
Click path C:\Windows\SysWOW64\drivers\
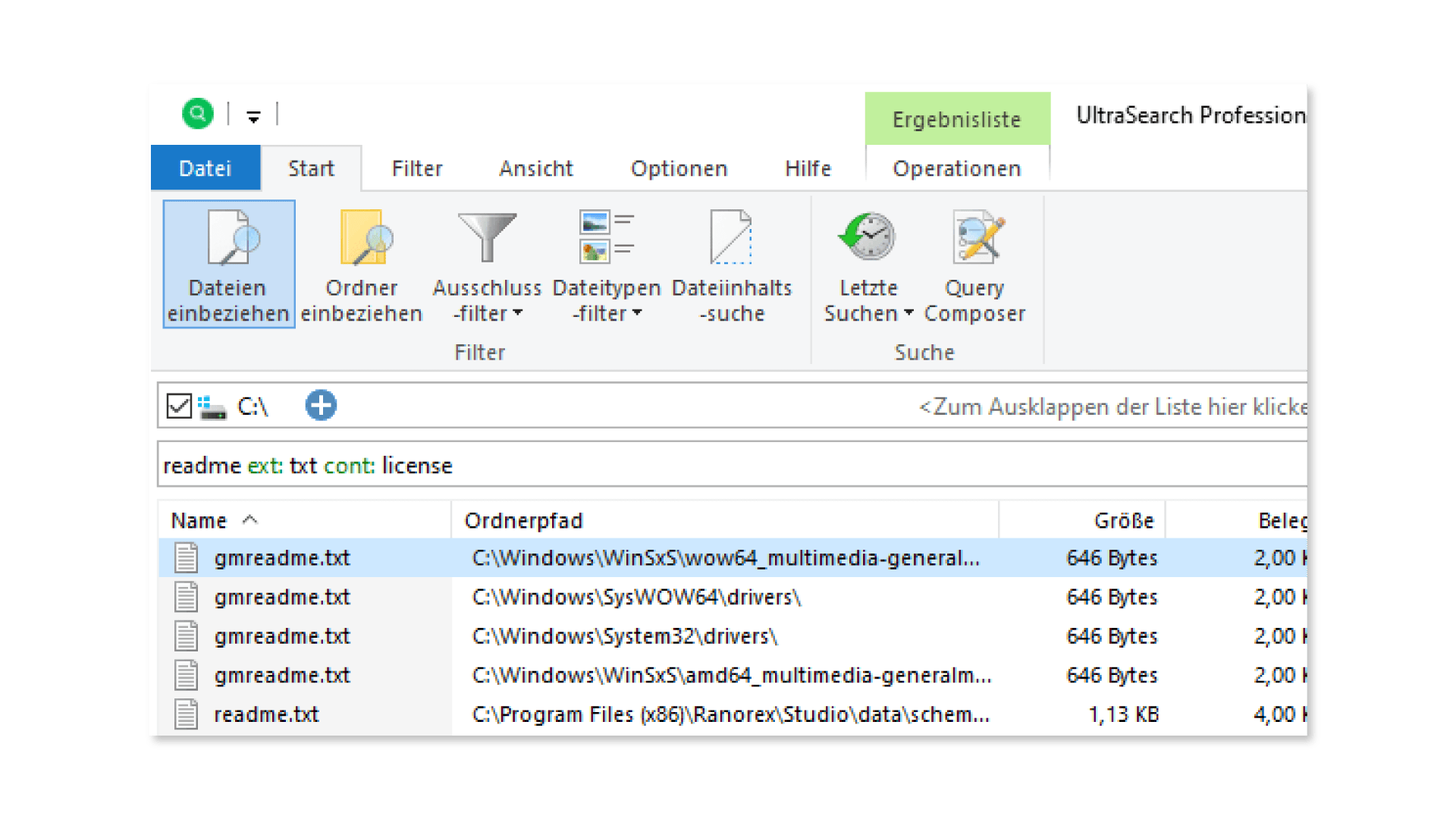click(x=637, y=598)
